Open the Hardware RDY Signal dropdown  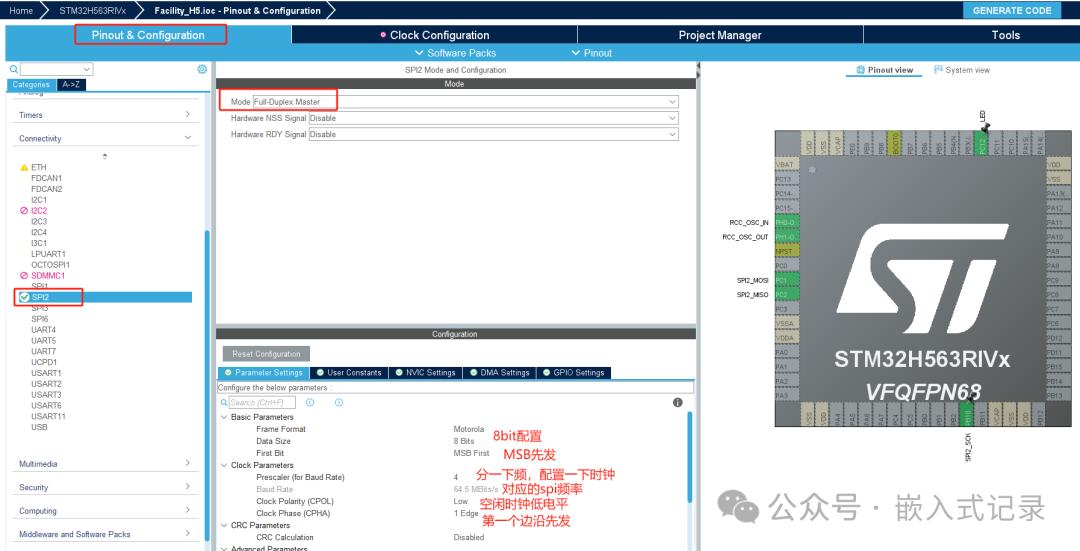pyautogui.click(x=493, y=134)
